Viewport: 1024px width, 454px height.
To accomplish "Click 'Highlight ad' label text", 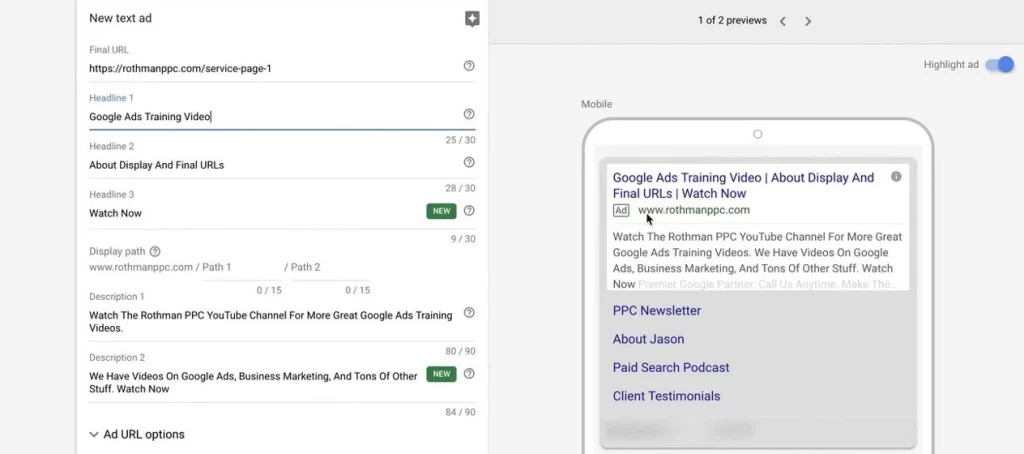I will 951,64.
